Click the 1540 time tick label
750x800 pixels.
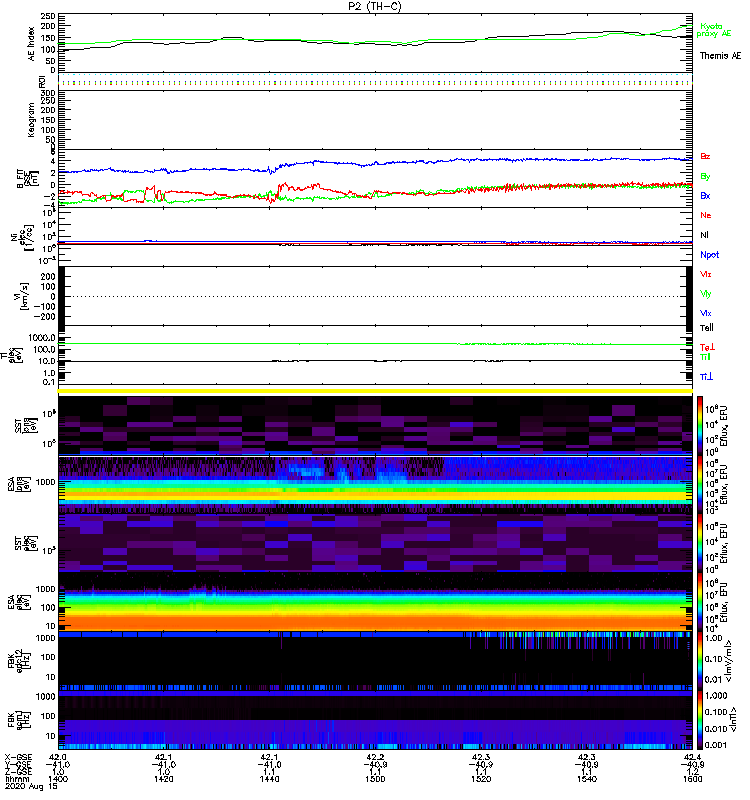pyautogui.click(x=587, y=779)
